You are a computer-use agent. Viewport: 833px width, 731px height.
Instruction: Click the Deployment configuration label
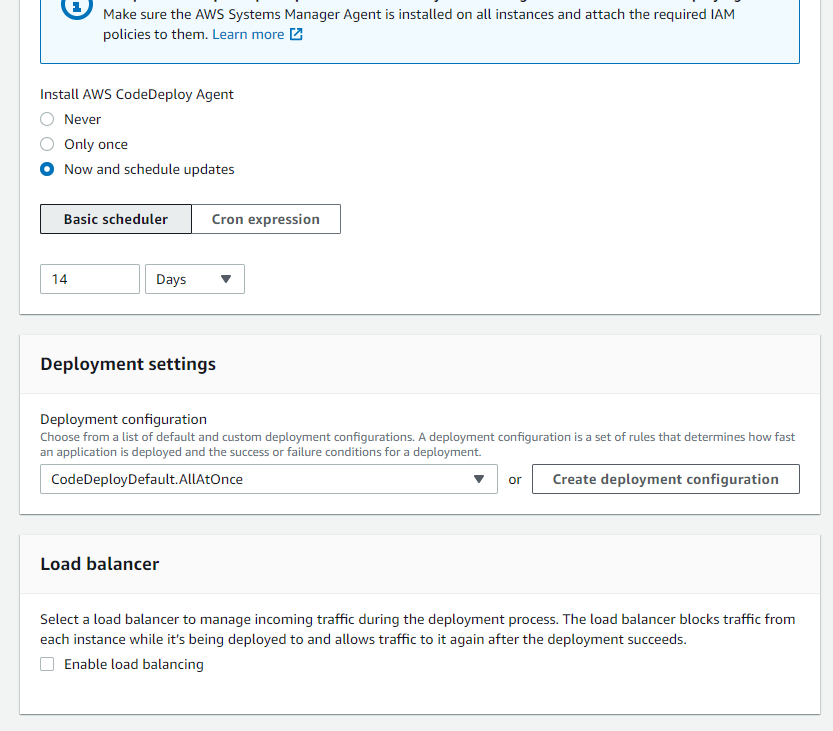(124, 419)
